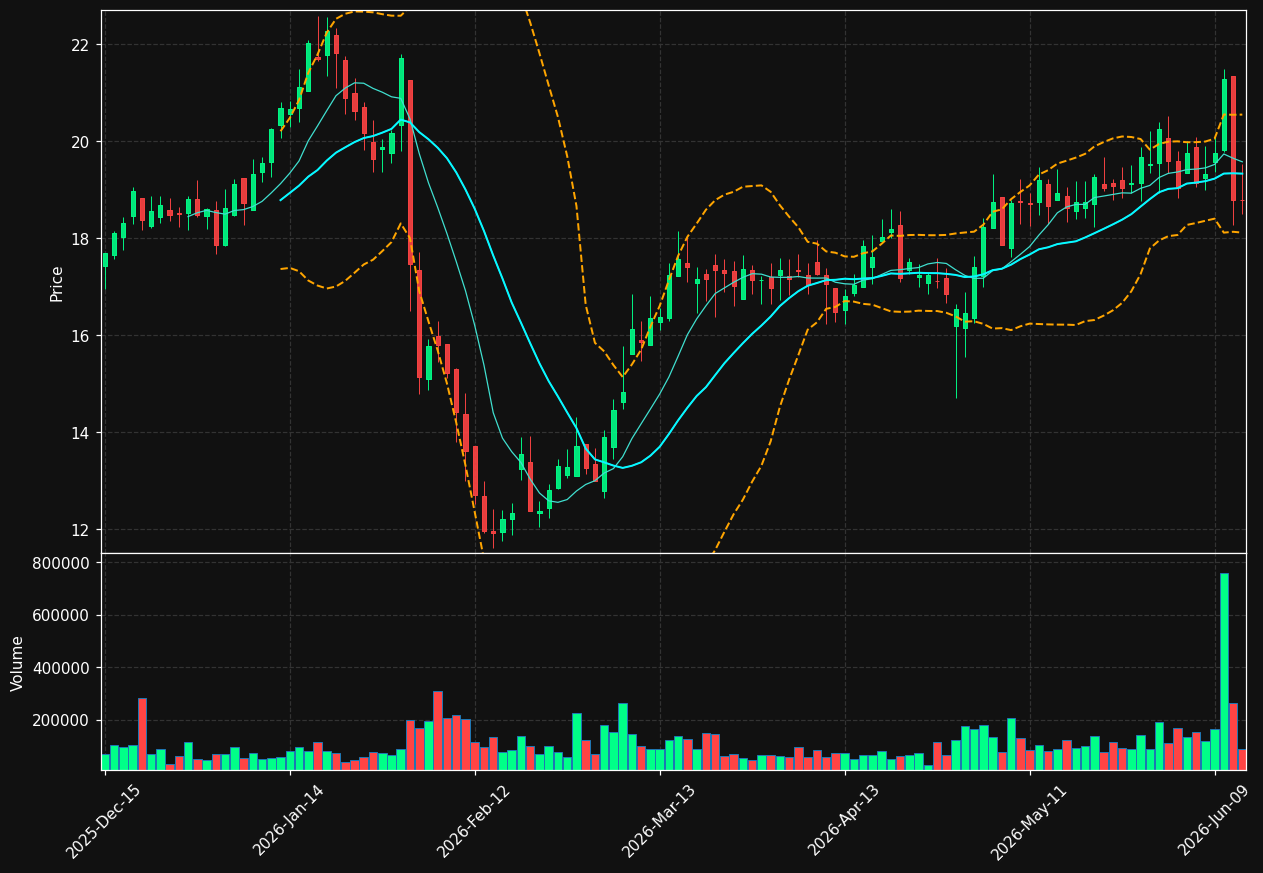
Task: Click the 2026-May-11 date label
Action: pos(1029,820)
